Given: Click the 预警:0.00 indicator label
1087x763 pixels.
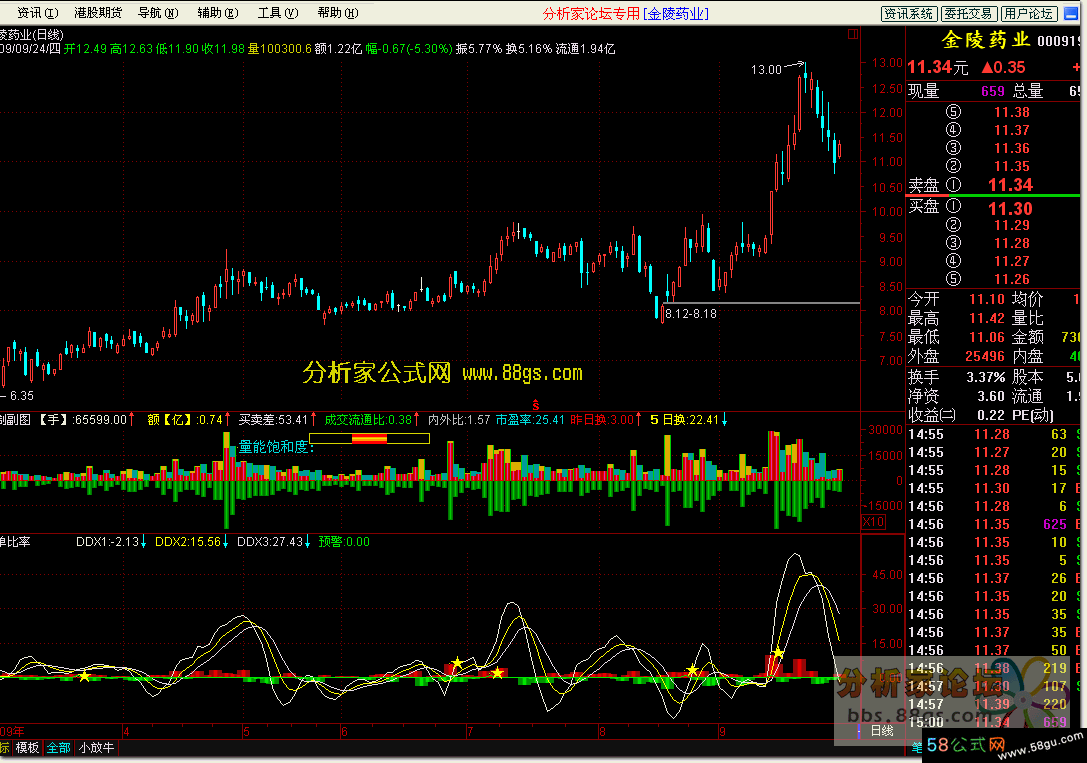Looking at the screenshot, I should [344, 542].
